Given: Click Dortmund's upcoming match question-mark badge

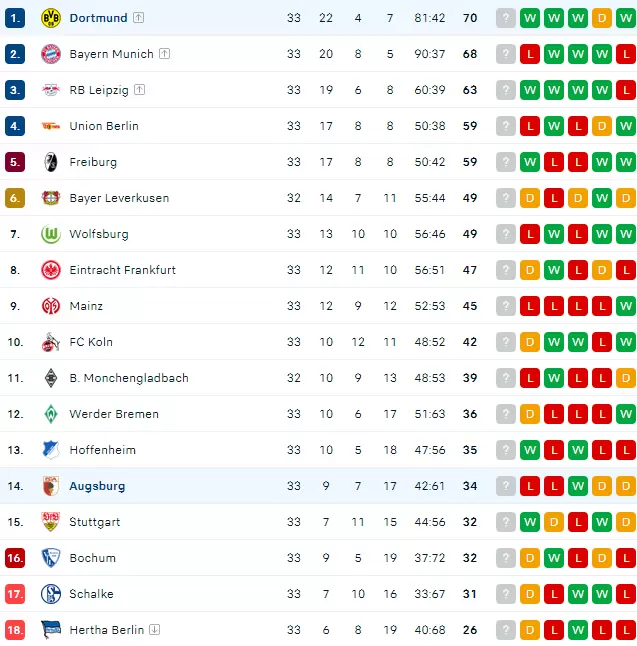Looking at the screenshot, I should point(506,18).
